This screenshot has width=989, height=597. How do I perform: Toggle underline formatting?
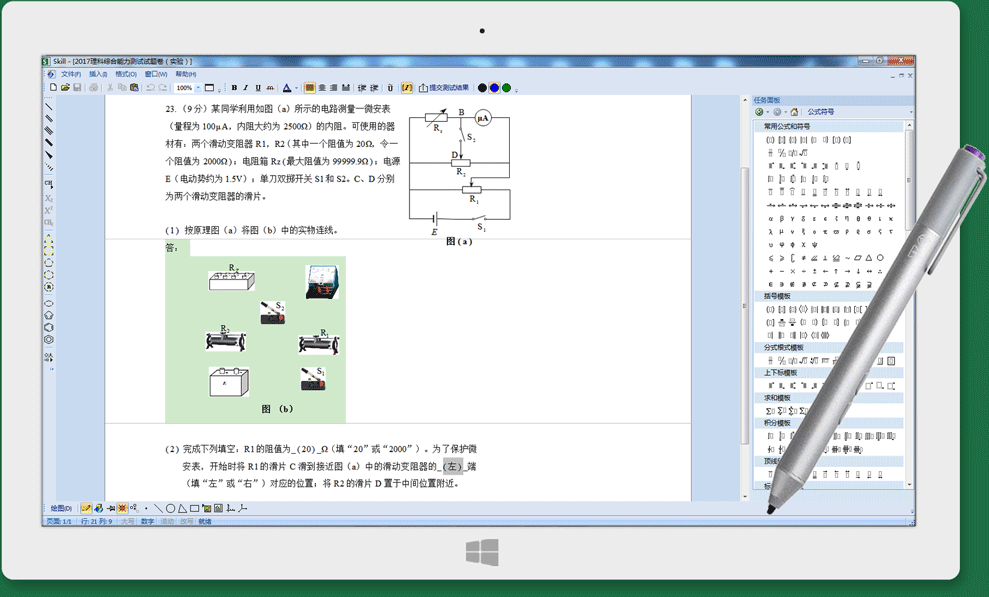(258, 88)
